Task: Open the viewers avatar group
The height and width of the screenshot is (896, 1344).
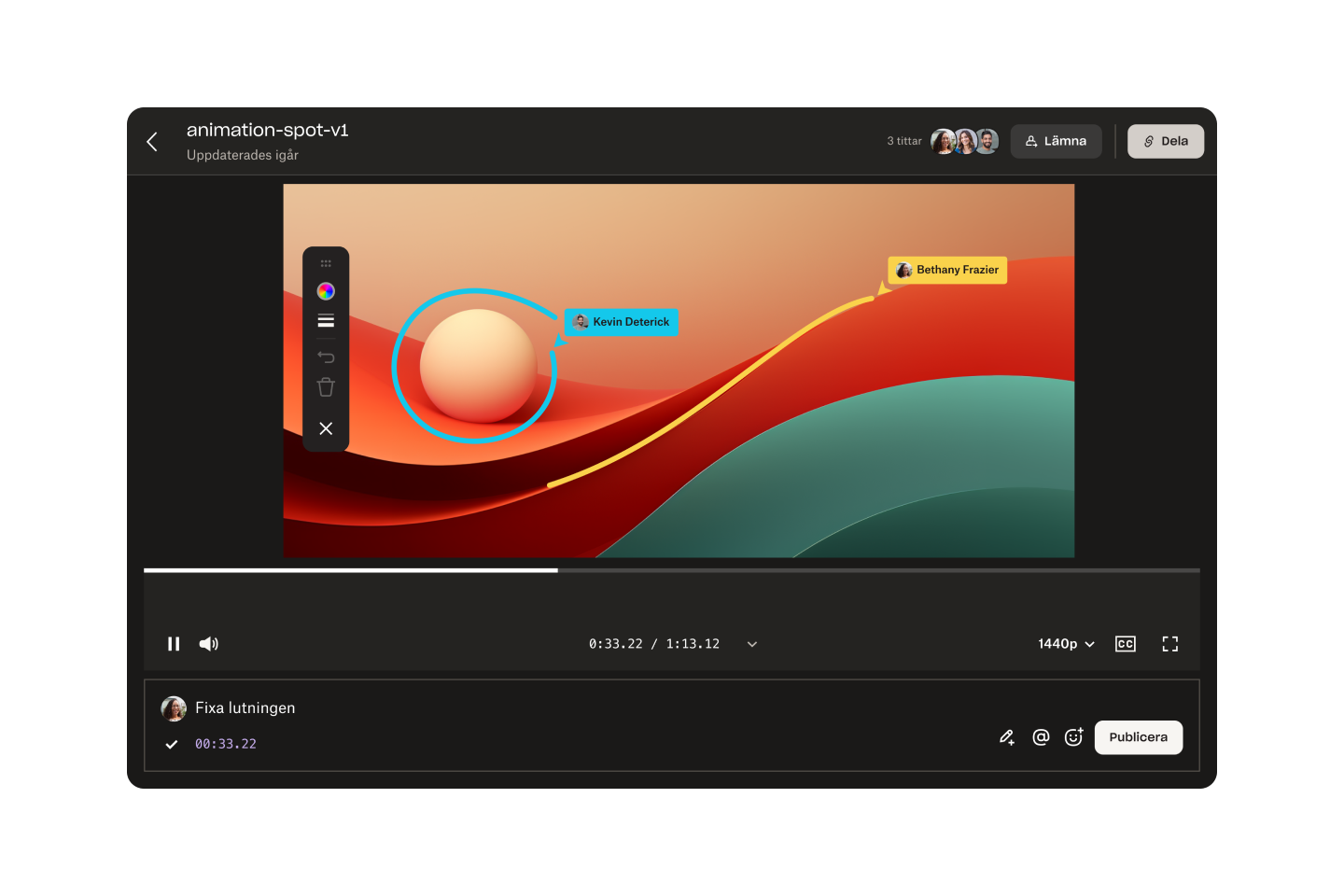Action: point(965,141)
